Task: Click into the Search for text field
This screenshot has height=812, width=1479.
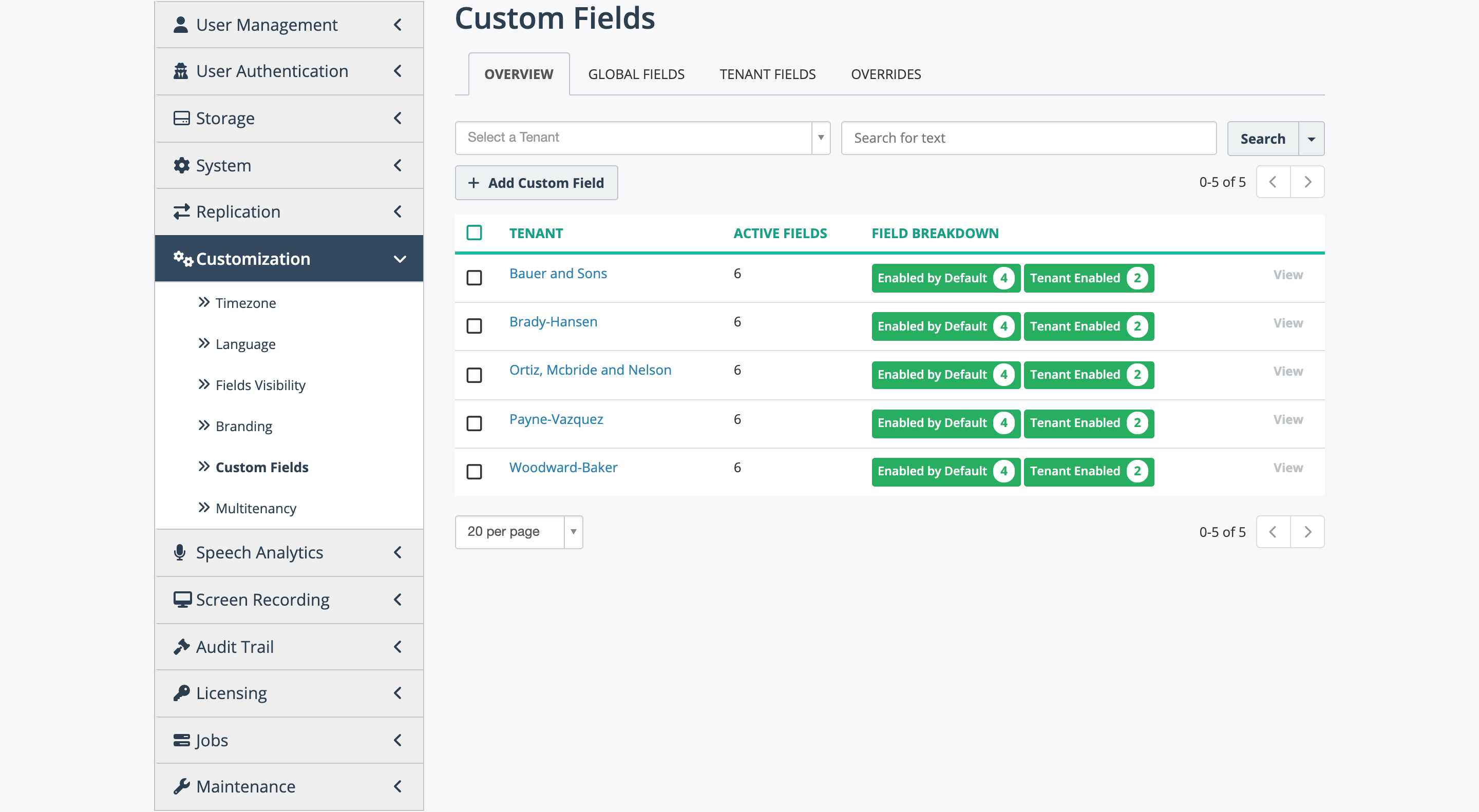Action: click(1028, 138)
